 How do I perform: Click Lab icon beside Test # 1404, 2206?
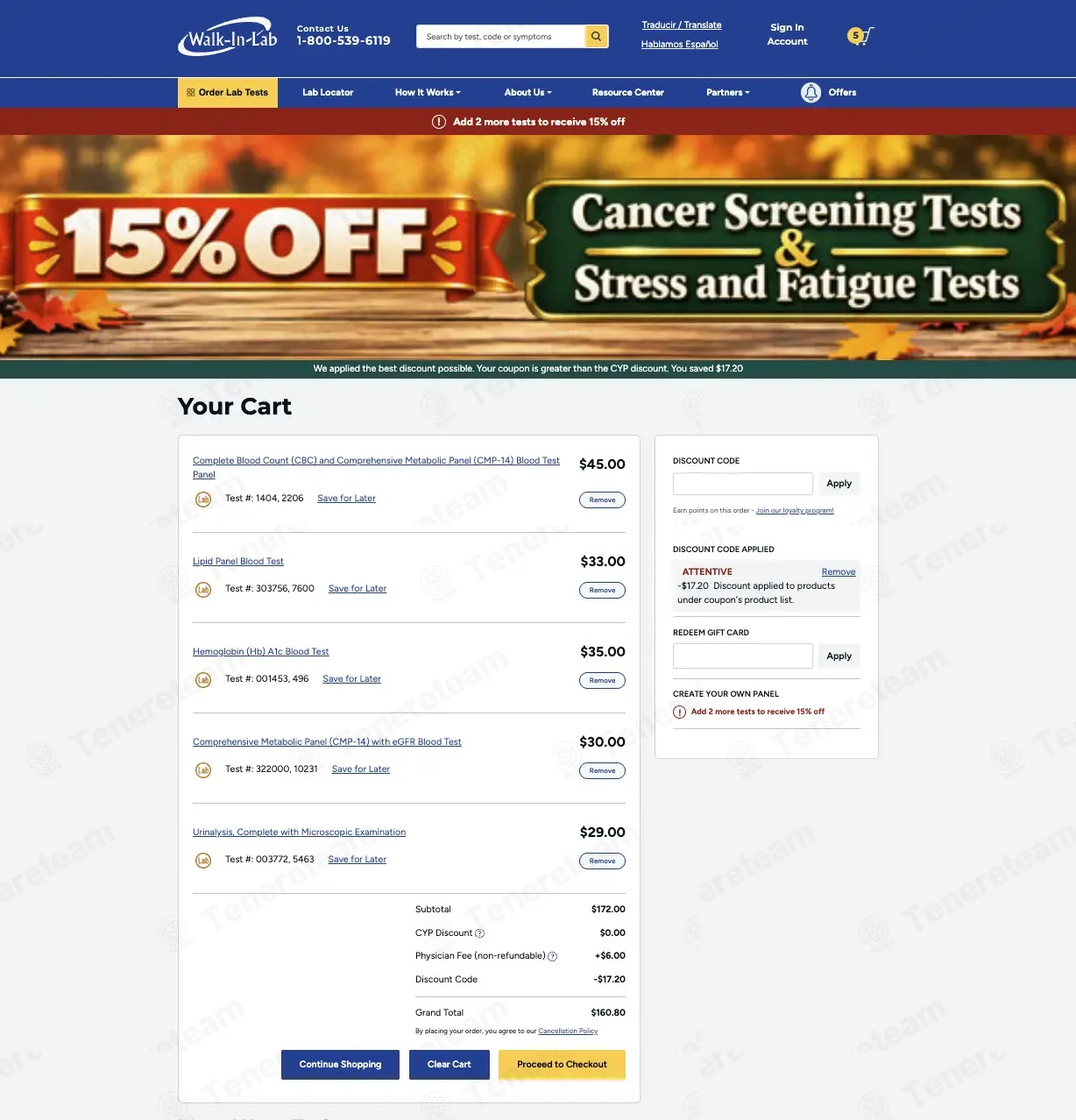tap(203, 500)
